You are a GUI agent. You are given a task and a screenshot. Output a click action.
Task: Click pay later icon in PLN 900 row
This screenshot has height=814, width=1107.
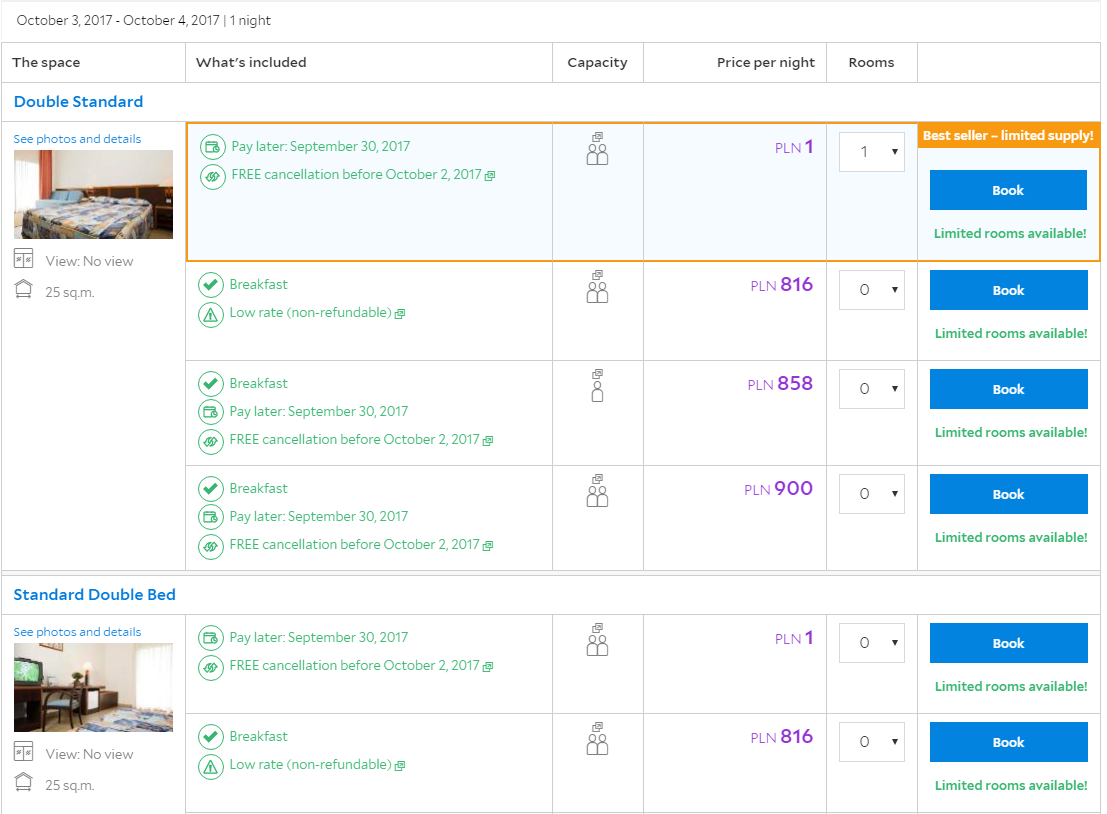coord(210,517)
